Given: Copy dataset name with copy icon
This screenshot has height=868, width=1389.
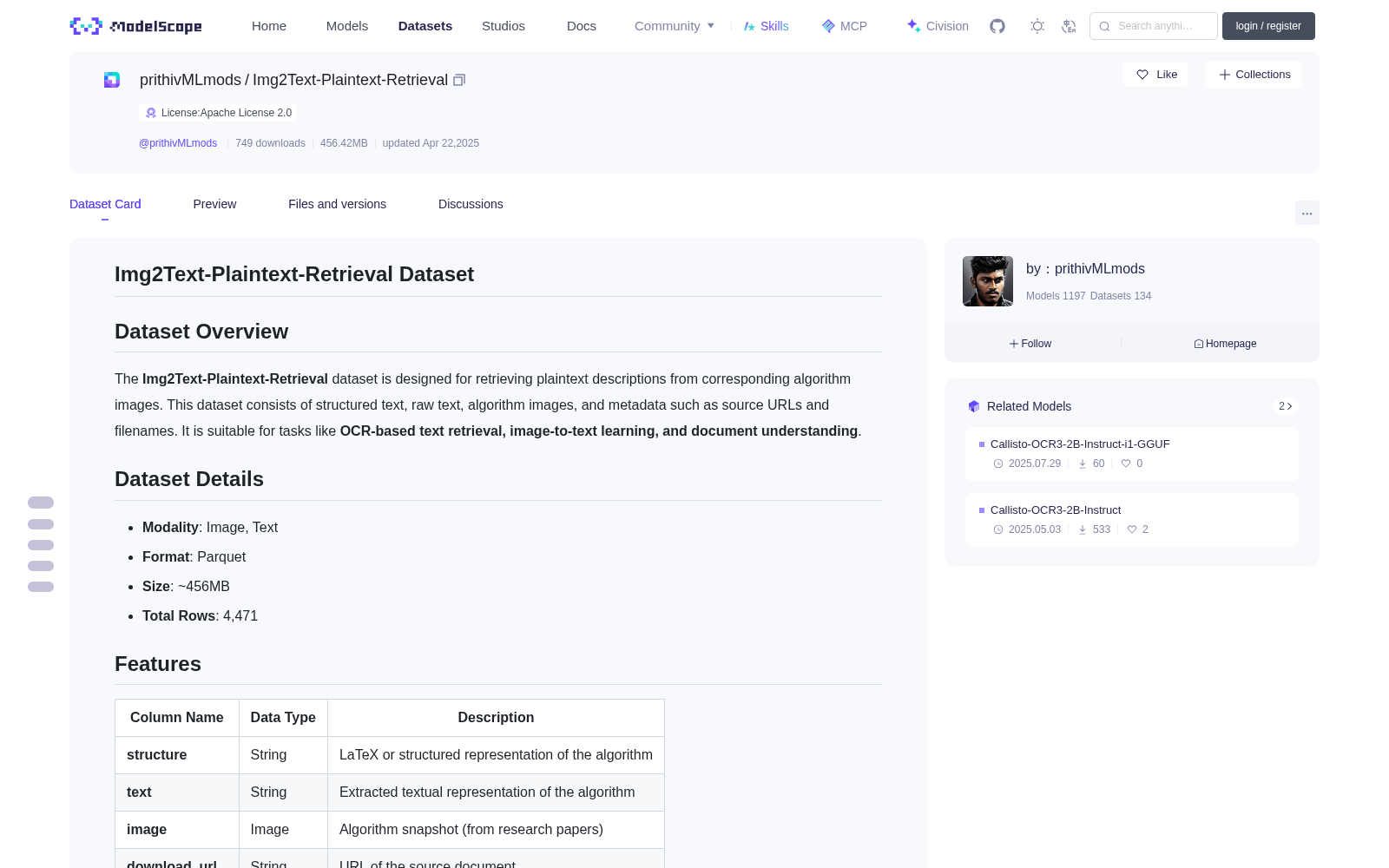Looking at the screenshot, I should point(459,80).
